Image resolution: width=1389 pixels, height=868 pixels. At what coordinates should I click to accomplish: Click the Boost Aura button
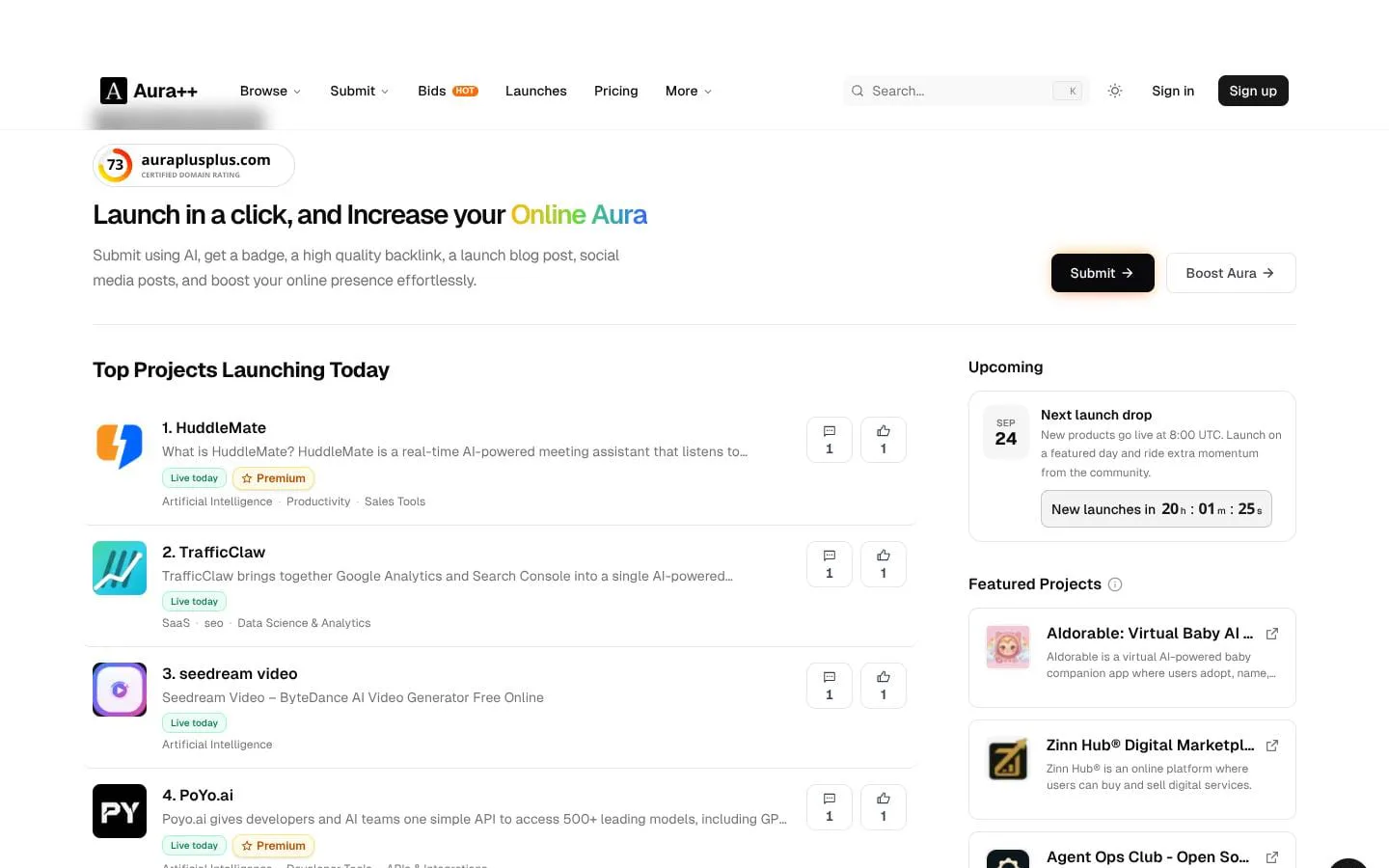[1231, 273]
